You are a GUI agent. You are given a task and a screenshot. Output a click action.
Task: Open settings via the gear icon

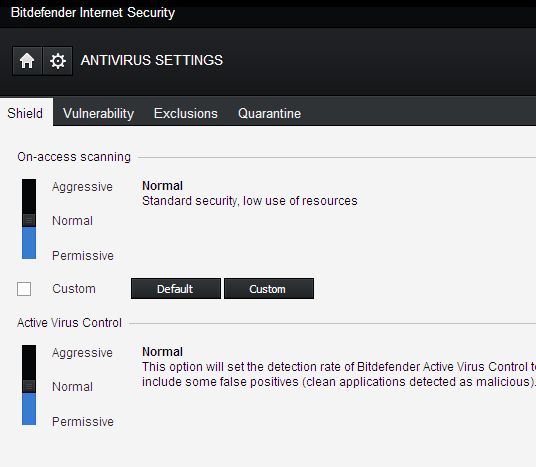[58, 61]
